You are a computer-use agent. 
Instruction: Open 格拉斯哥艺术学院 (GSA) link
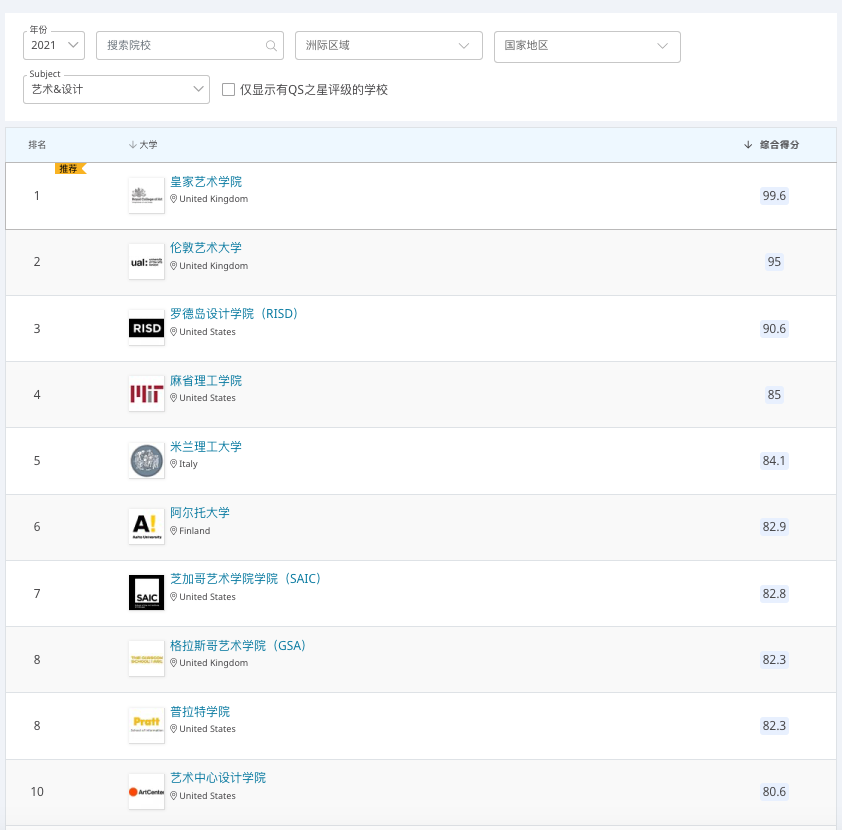(237, 645)
